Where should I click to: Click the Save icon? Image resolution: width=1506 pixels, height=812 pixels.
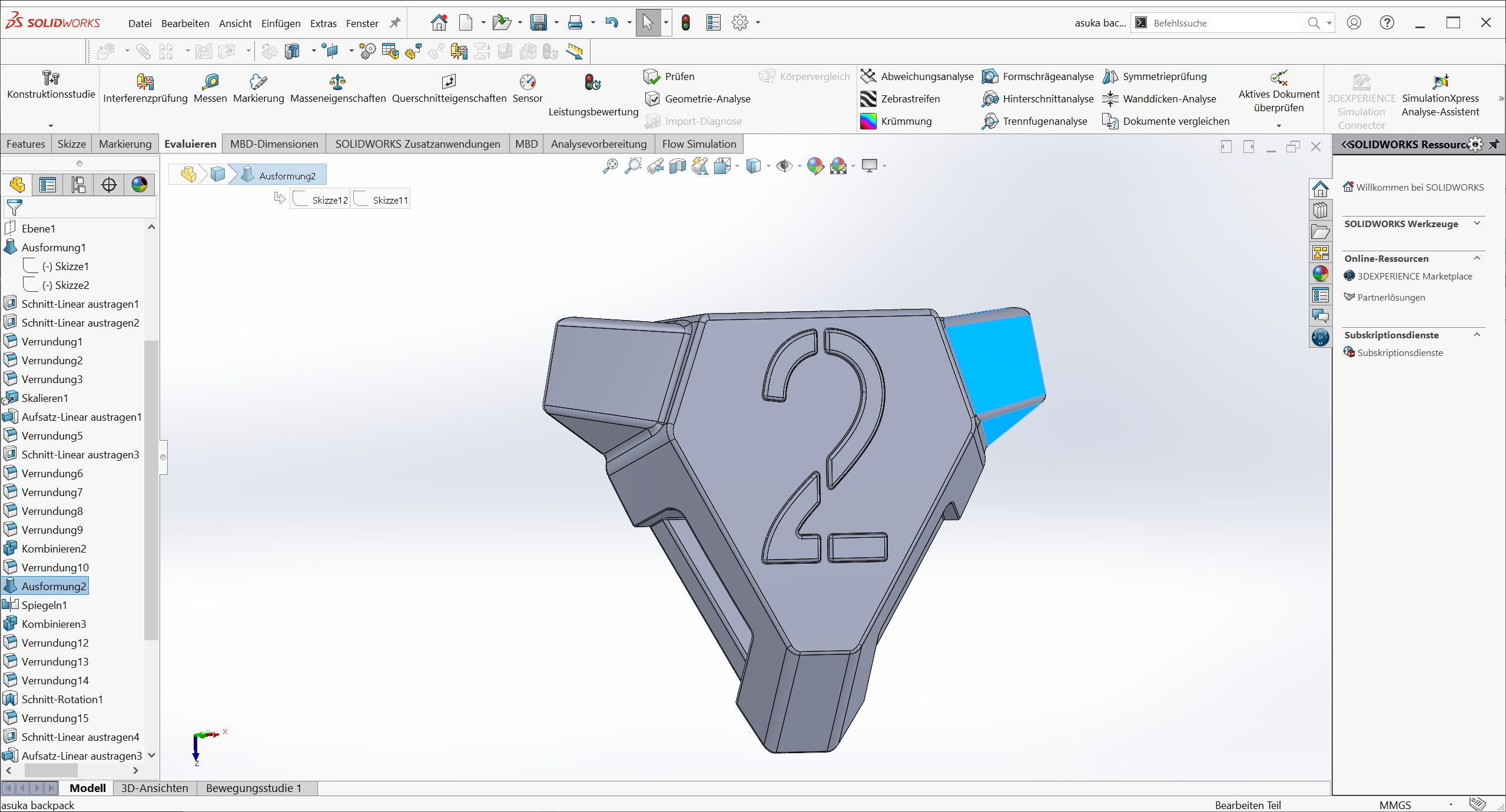(x=538, y=22)
